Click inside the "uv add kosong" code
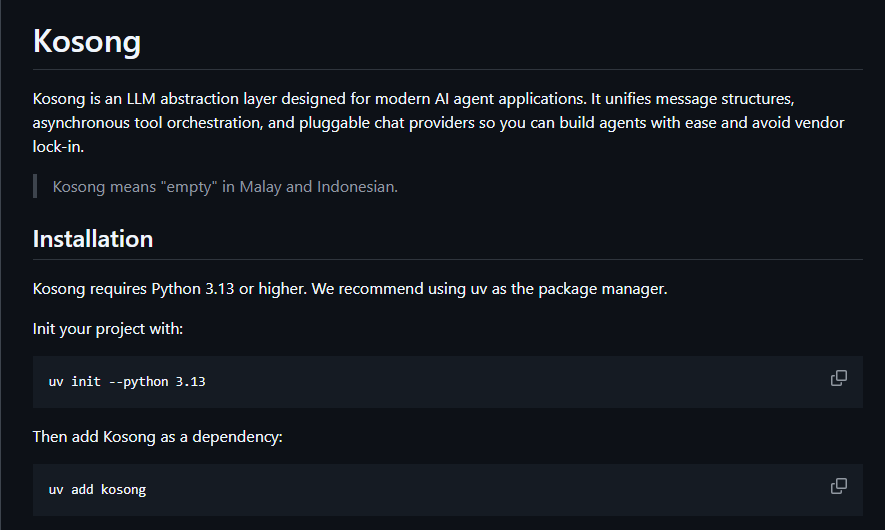 [97, 490]
